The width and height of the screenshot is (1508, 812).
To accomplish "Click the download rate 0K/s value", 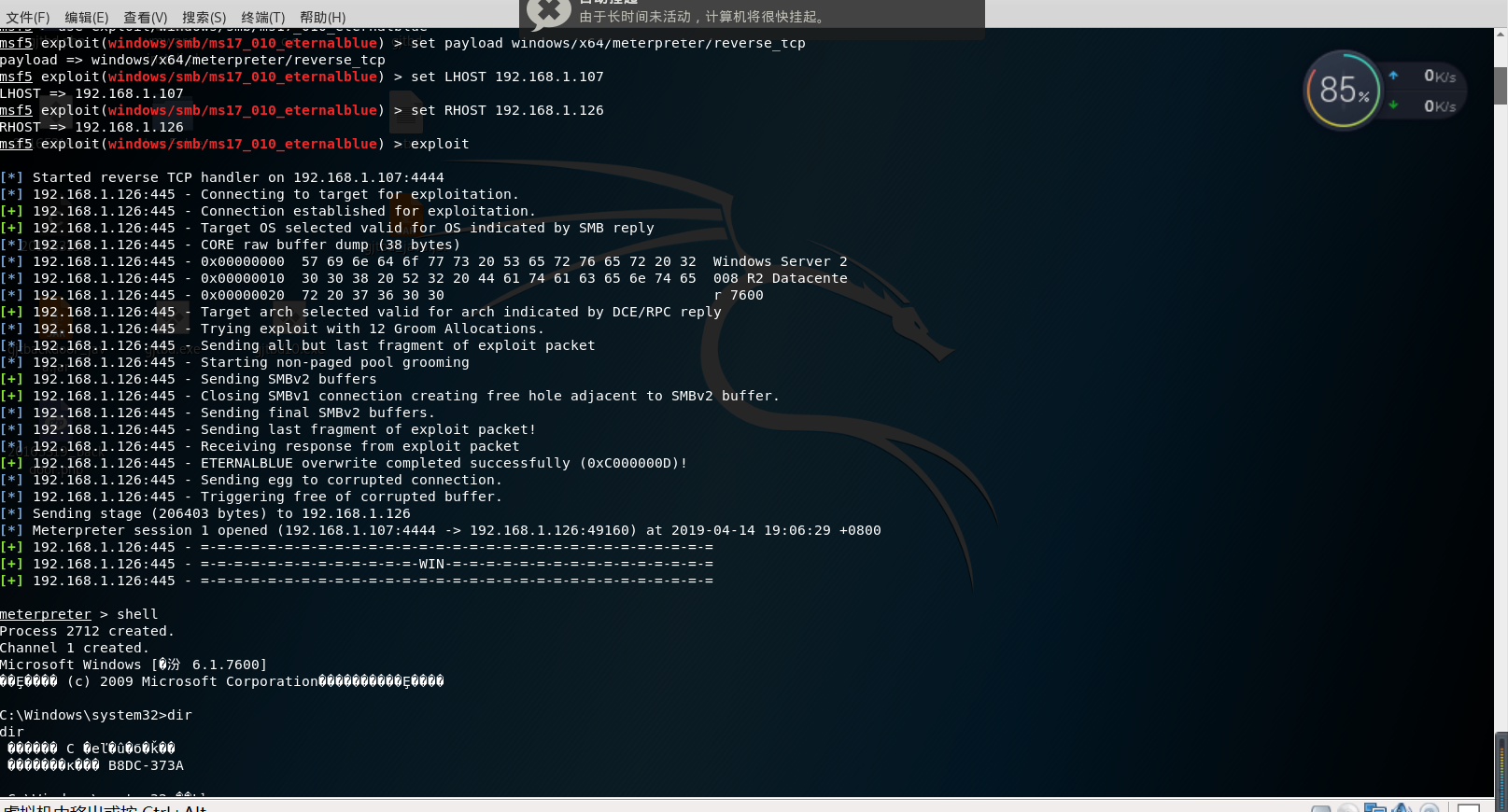I will point(1440,106).
